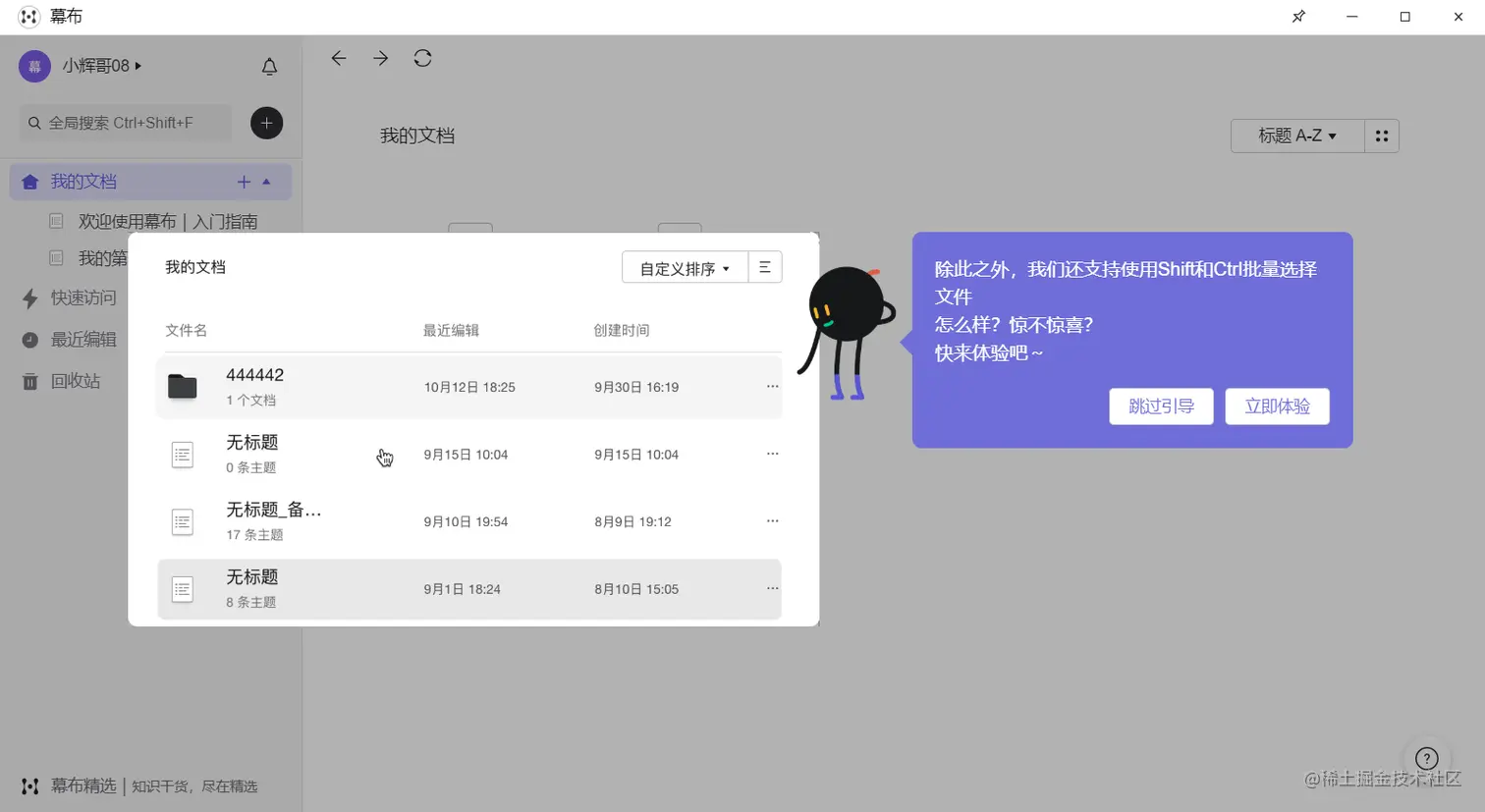Screen dimensions: 1485x812
Task: Click the back navigation arrow
Action: 338,58
